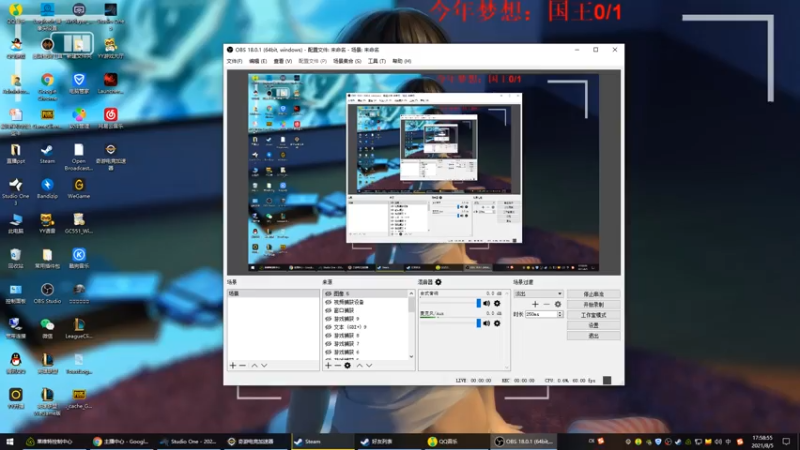800x450 pixels.
Task: Click the 退出 exit button in OBS
Action: click(593, 336)
